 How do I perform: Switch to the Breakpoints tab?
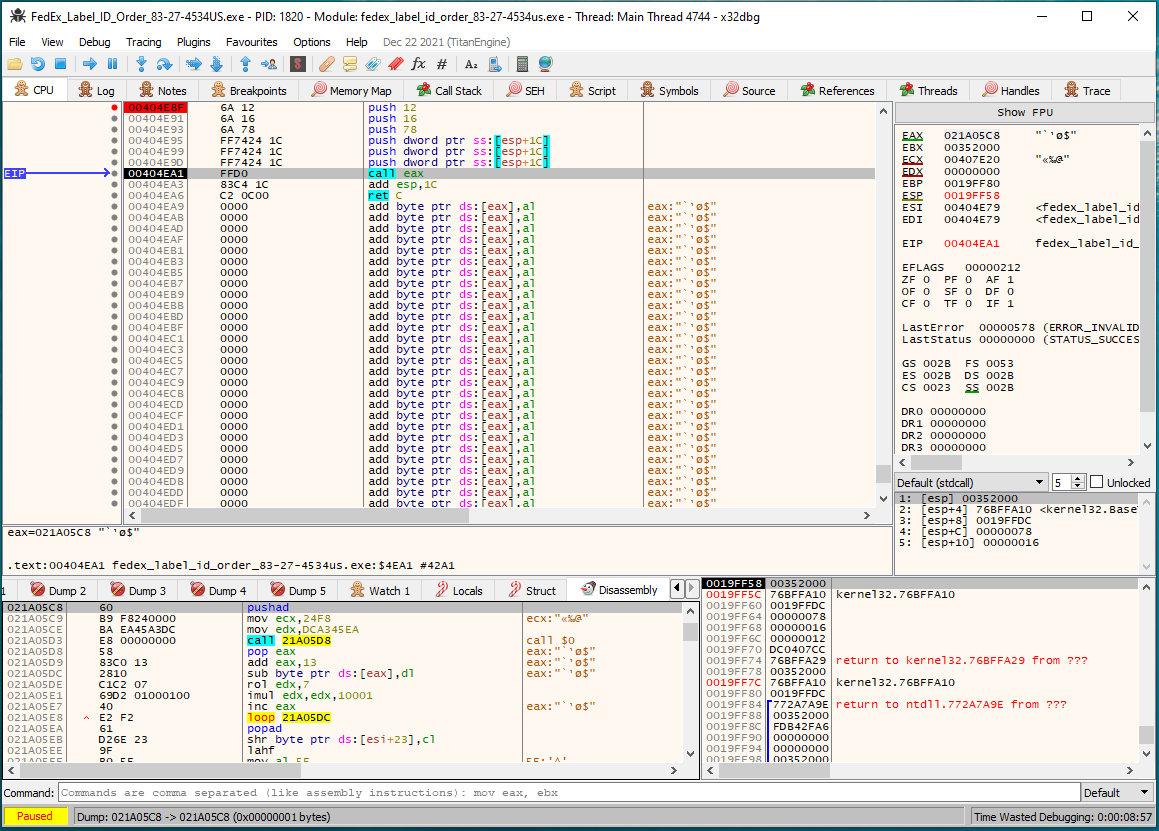coord(249,90)
